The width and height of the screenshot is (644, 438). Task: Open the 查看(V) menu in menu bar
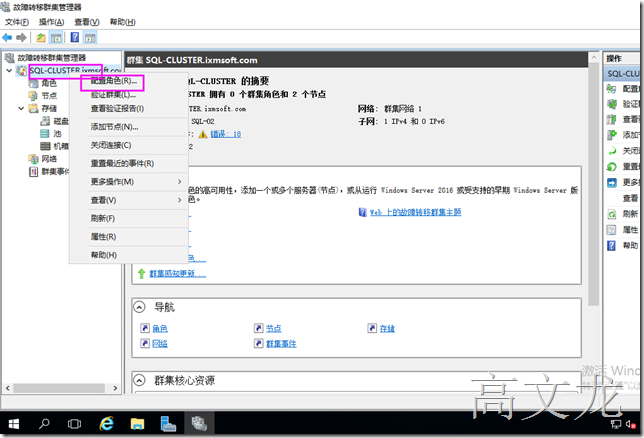click(x=87, y=22)
